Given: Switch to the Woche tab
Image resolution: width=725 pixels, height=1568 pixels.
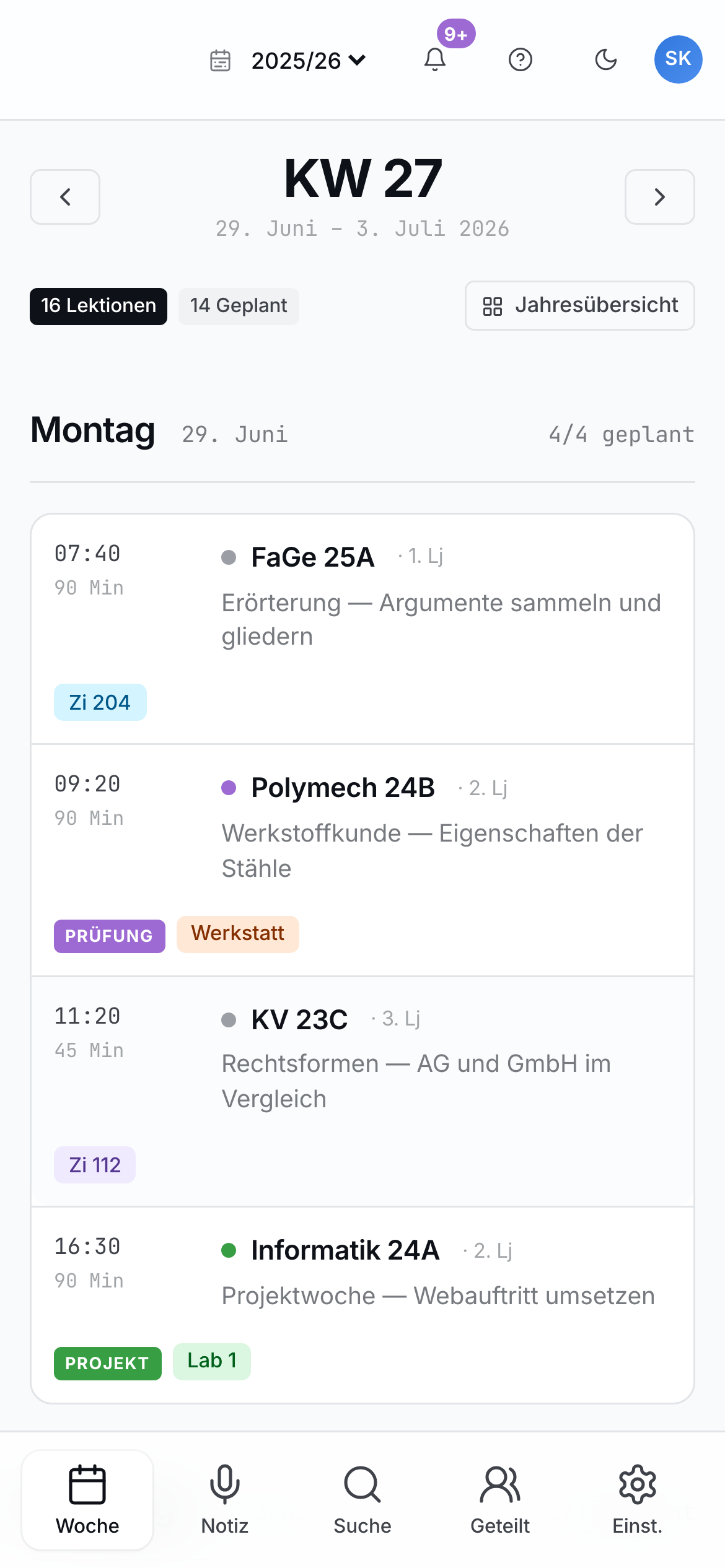Looking at the screenshot, I should pyautogui.click(x=87, y=1499).
